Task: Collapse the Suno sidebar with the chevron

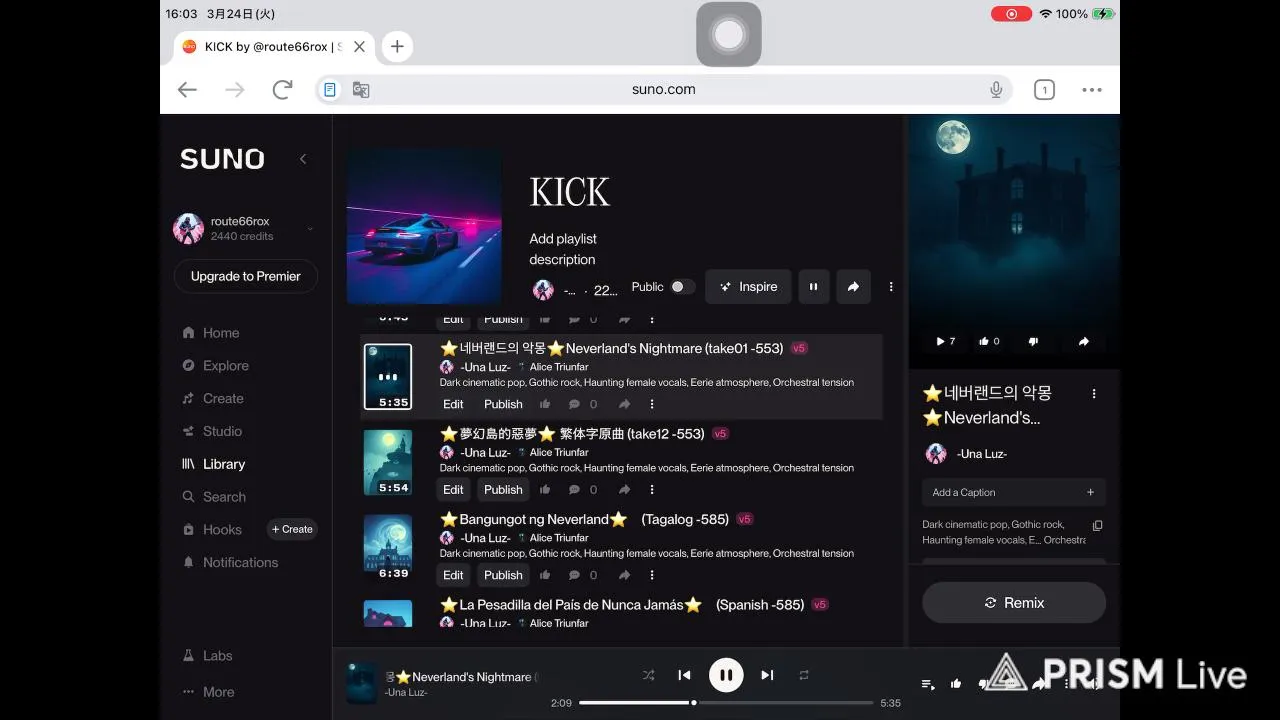Action: pyautogui.click(x=303, y=159)
